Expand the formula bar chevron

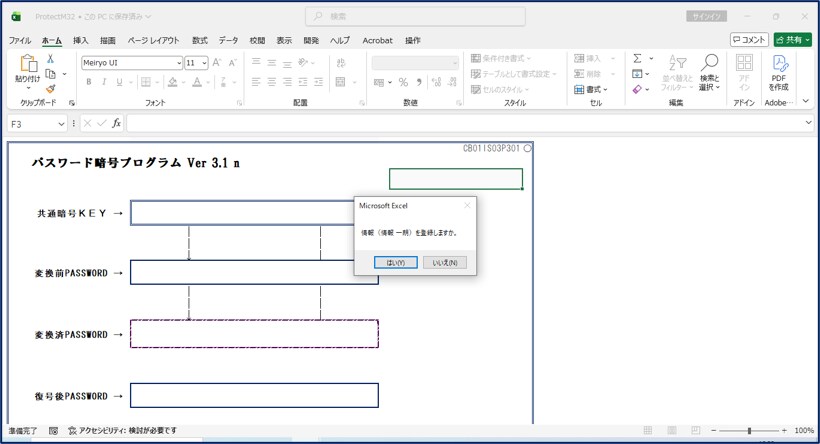pos(808,123)
